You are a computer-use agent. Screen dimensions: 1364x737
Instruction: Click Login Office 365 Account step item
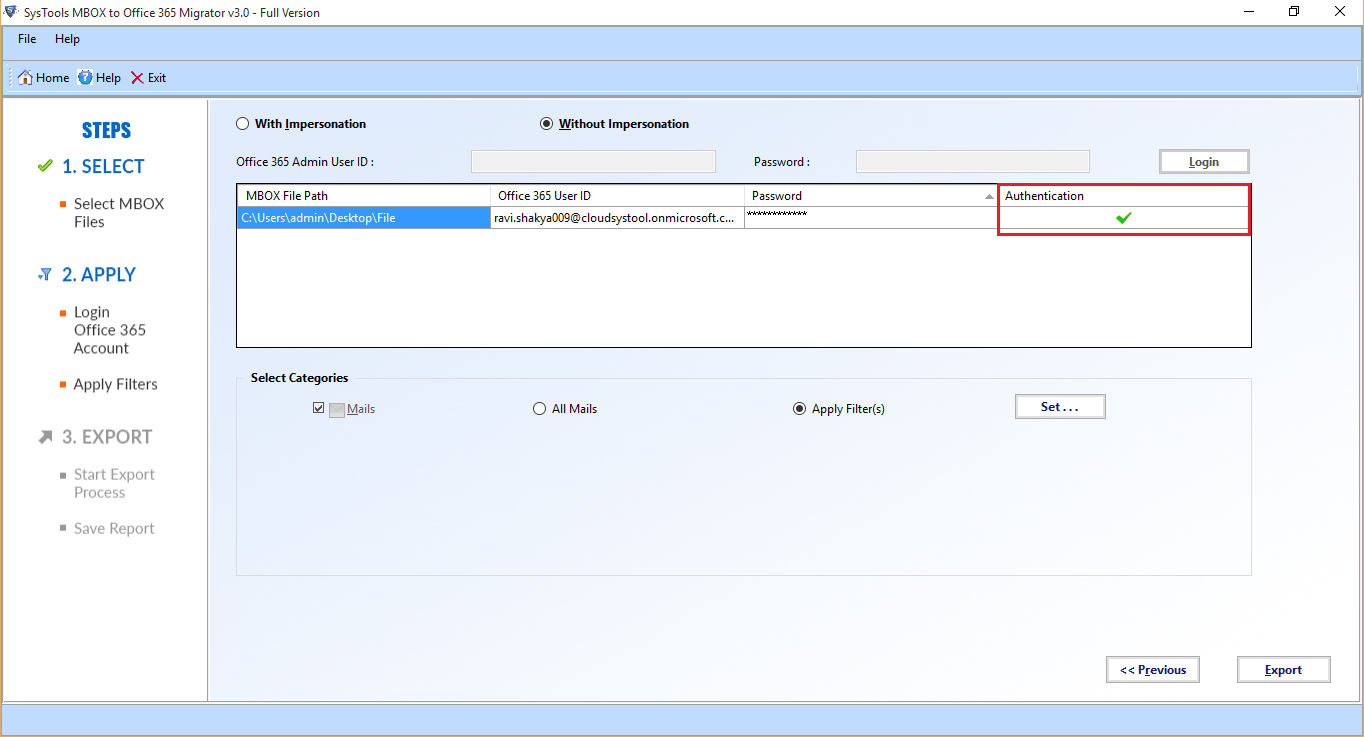[x=110, y=330]
